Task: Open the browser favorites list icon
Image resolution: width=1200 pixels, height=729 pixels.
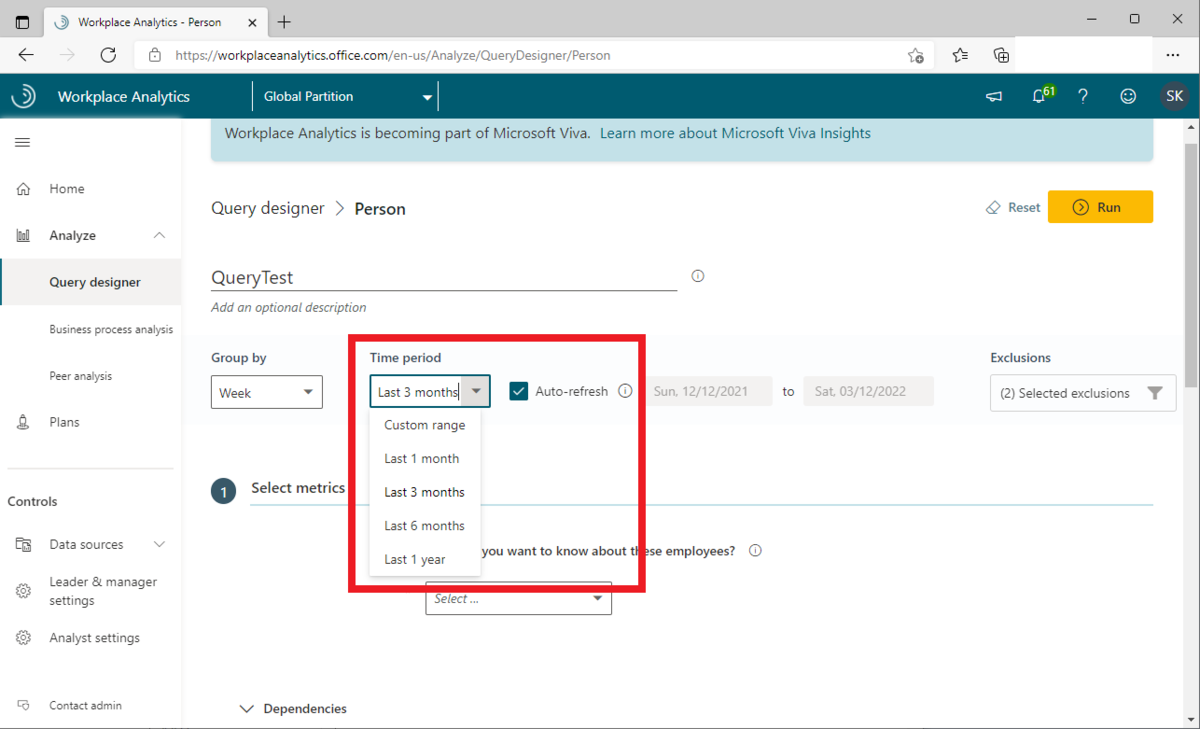Action: pyautogui.click(x=960, y=55)
